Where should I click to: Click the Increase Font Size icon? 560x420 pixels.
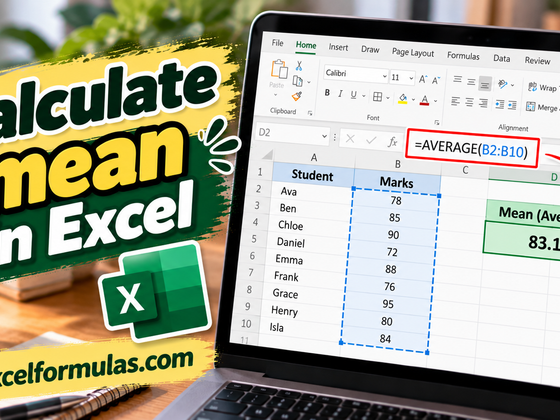[x=422, y=79]
